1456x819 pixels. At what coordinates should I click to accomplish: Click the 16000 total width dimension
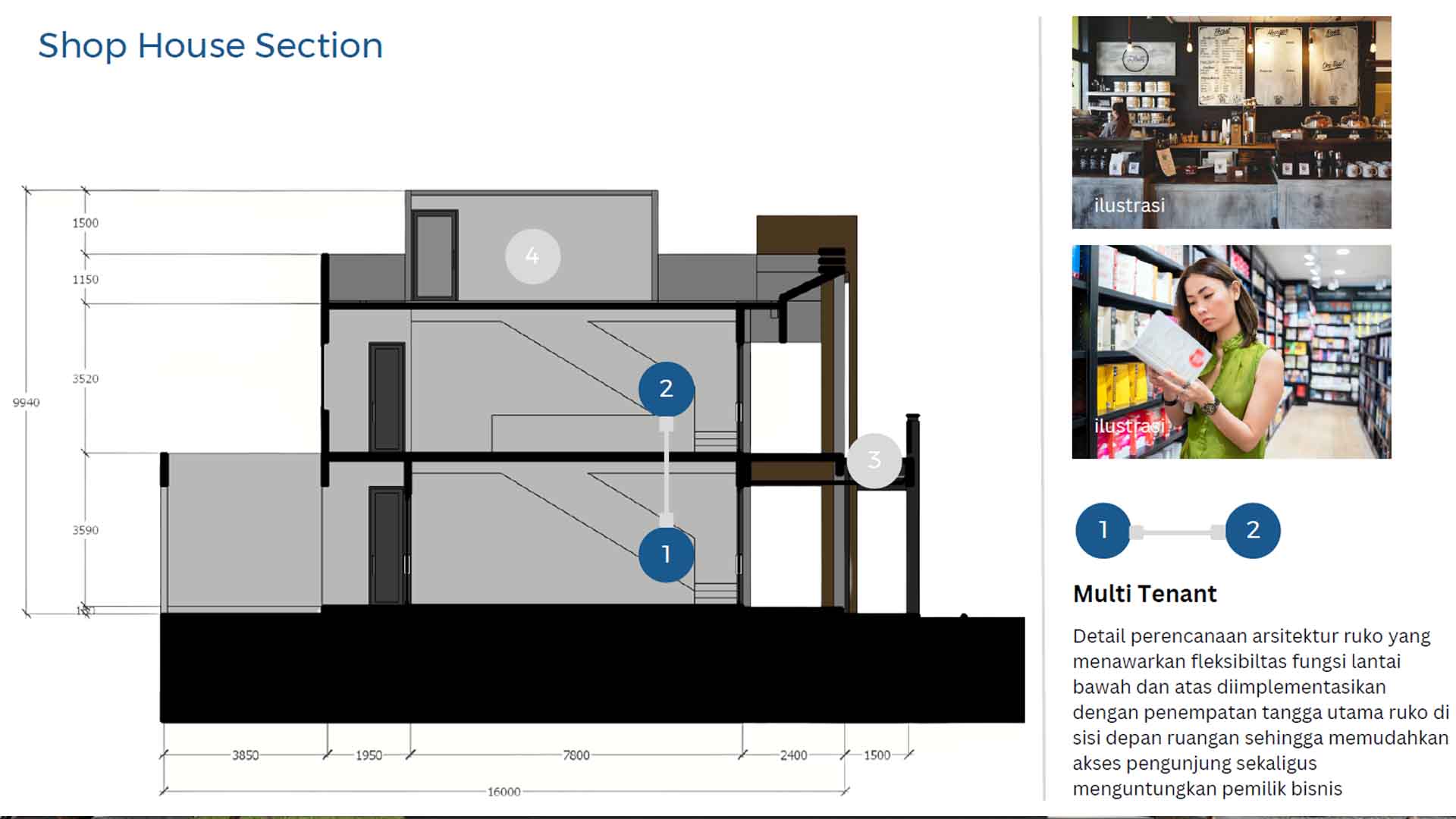click(x=504, y=792)
